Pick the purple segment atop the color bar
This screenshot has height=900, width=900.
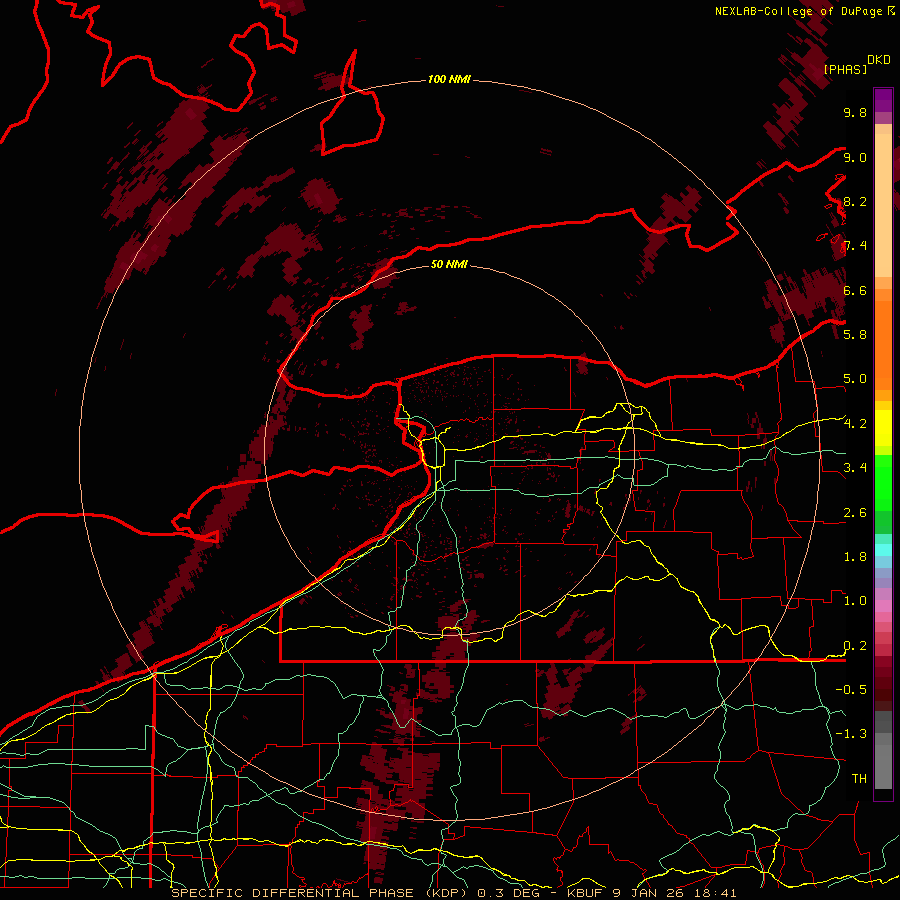pos(883,100)
